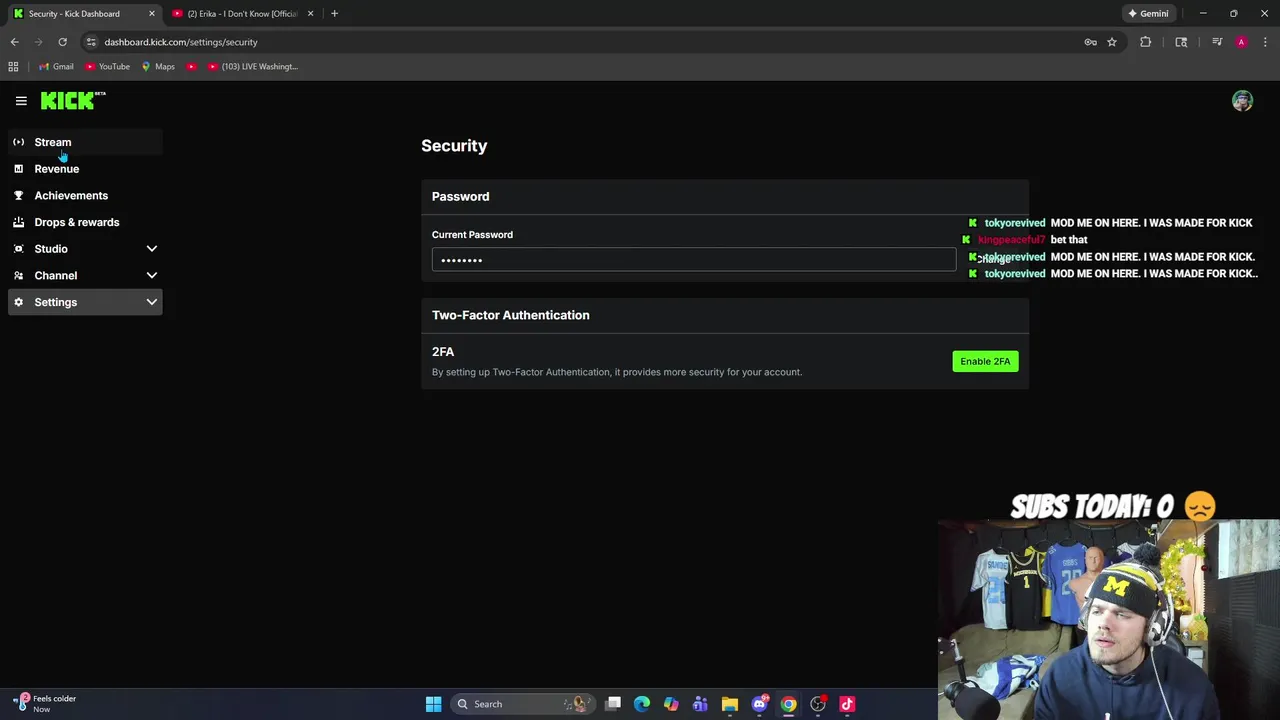1280x720 pixels.
Task: Open the Chrome profile A avatar
Action: coord(1241,42)
